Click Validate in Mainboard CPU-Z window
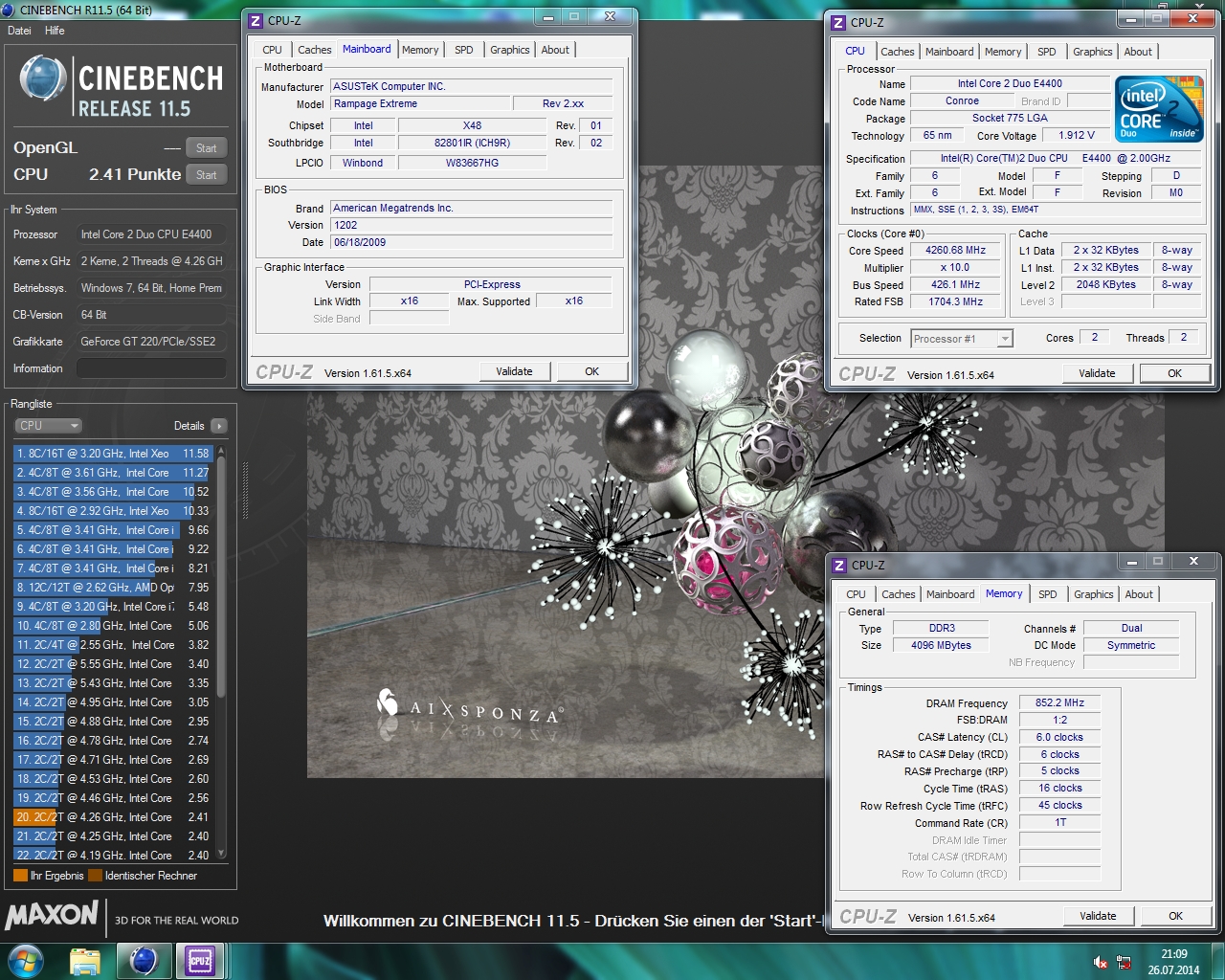This screenshot has height=980, width=1225. (514, 371)
